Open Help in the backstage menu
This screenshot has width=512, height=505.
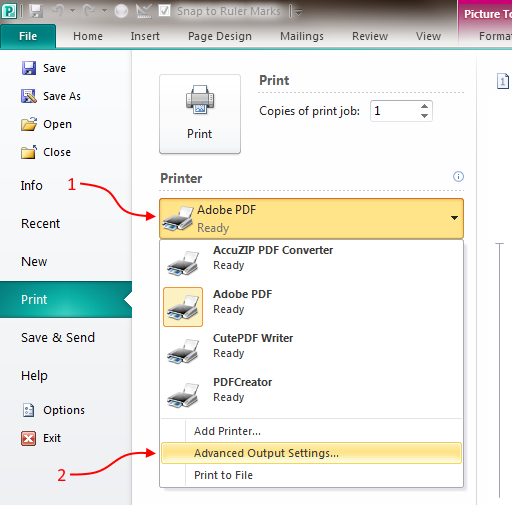coord(34,376)
